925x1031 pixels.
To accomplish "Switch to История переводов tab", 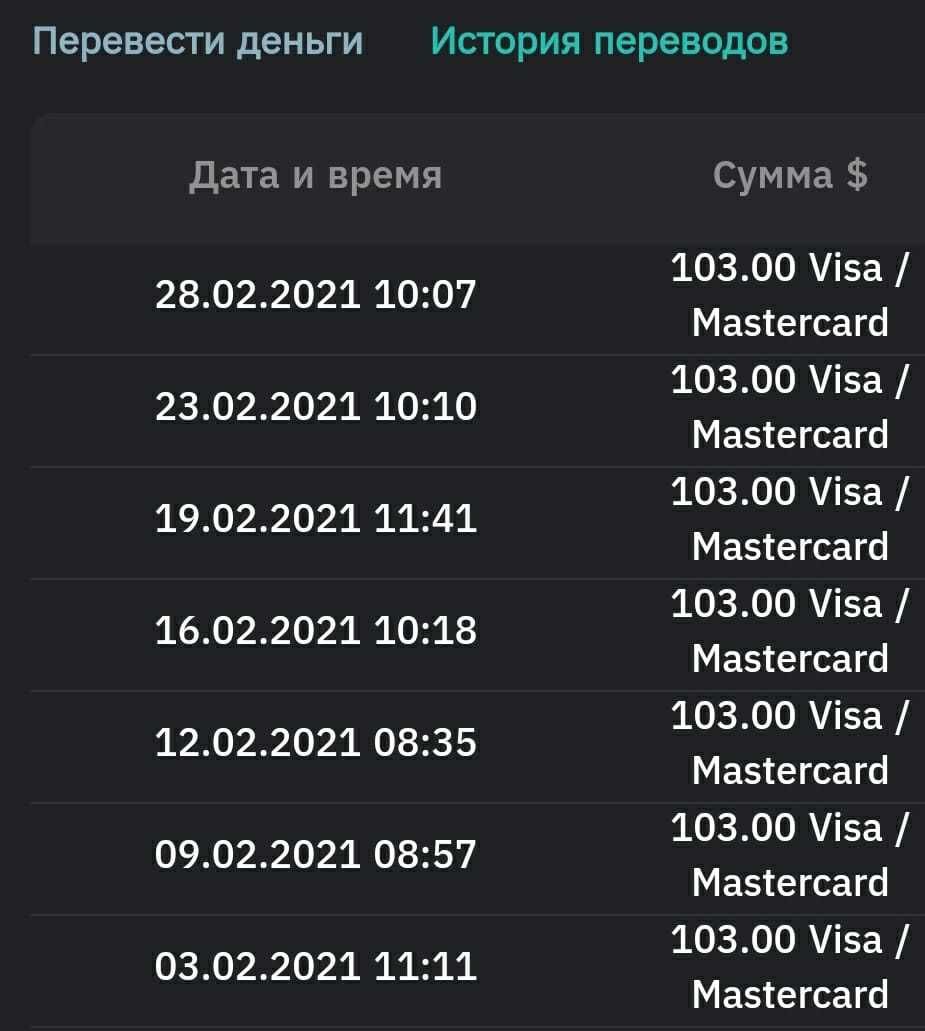I will pyautogui.click(x=608, y=41).
